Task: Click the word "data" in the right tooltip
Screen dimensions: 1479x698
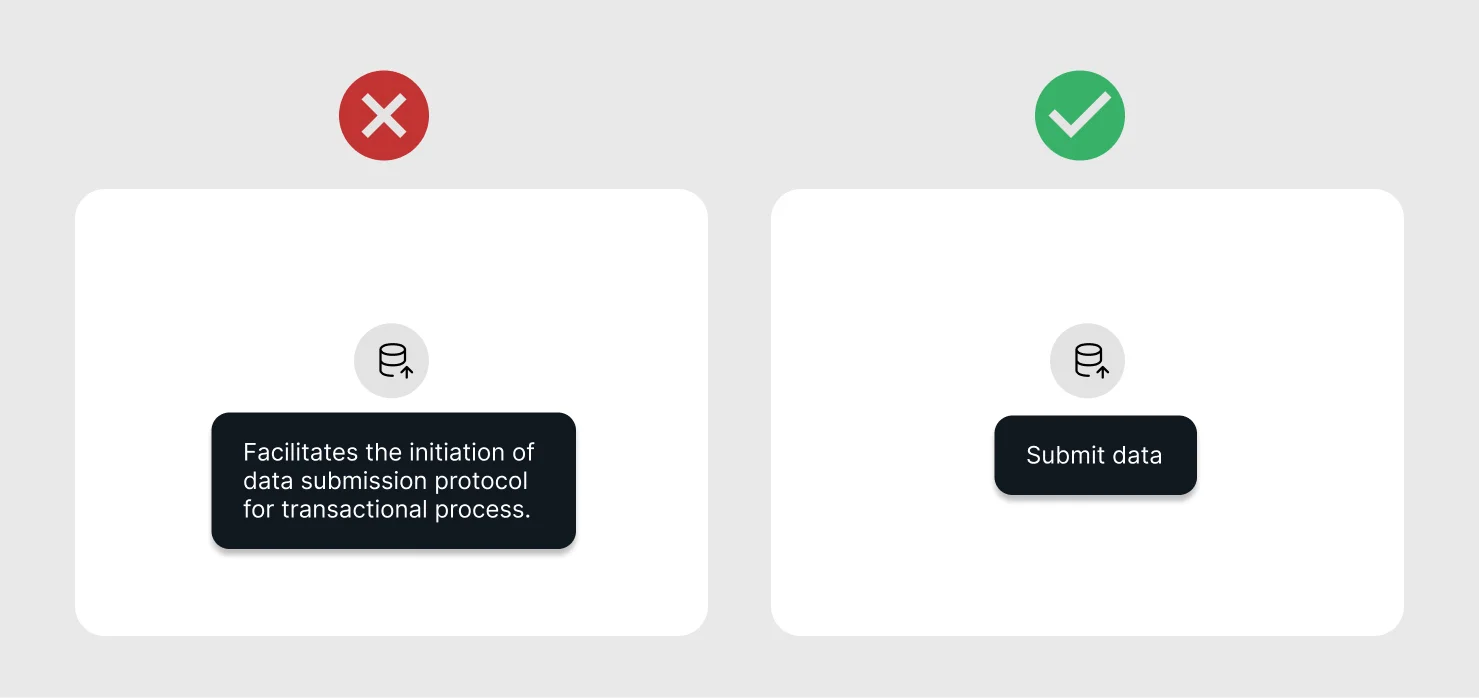Action: coord(1136,456)
